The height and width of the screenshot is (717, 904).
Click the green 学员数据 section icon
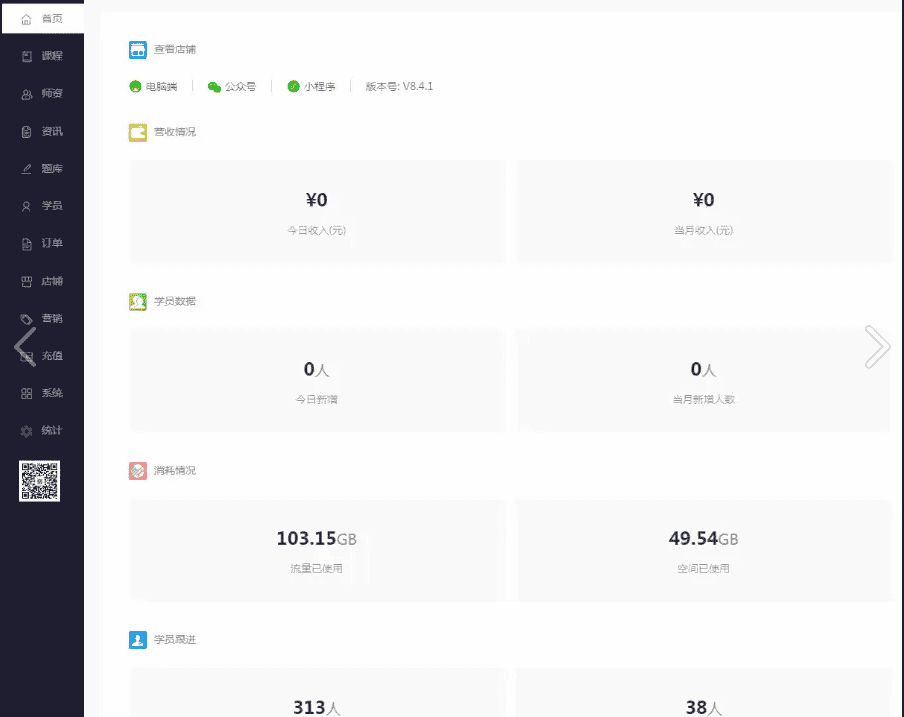pos(138,301)
